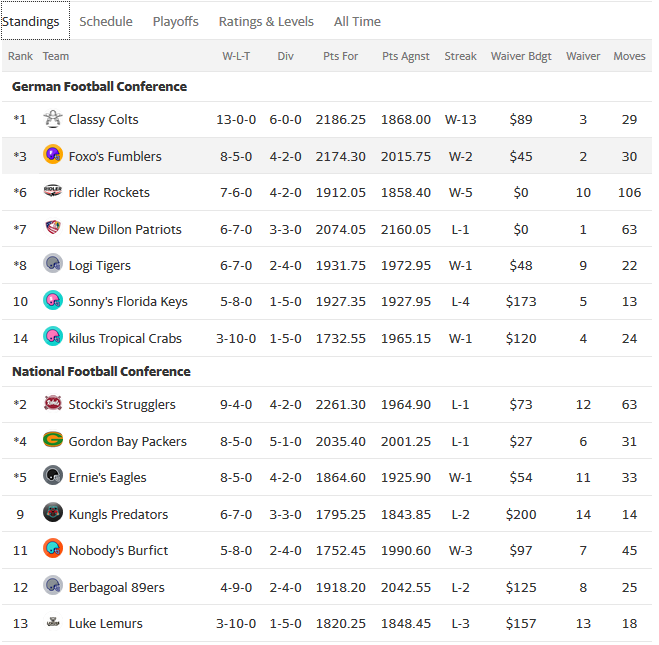Image resolution: width=659 pixels, height=645 pixels.
Task: Click the Waiver Bdgt column header
Action: pyautogui.click(x=521, y=56)
